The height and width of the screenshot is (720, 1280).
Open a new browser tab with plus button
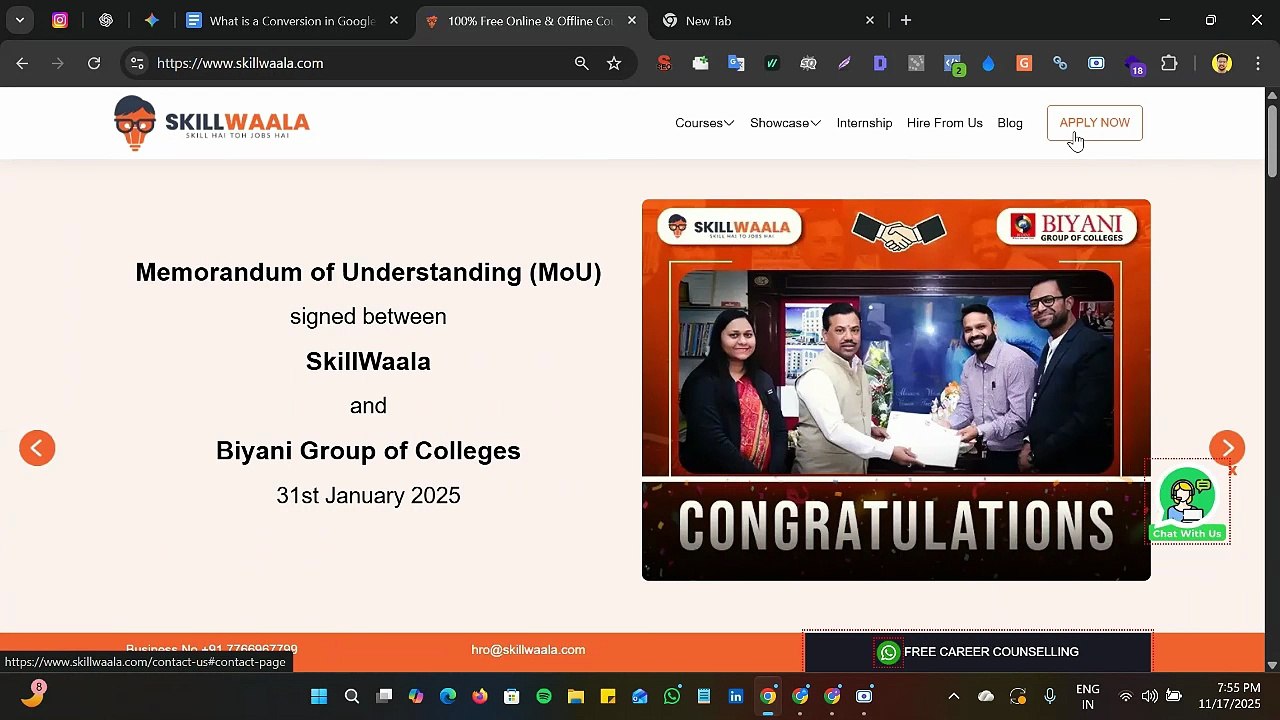pos(906,20)
